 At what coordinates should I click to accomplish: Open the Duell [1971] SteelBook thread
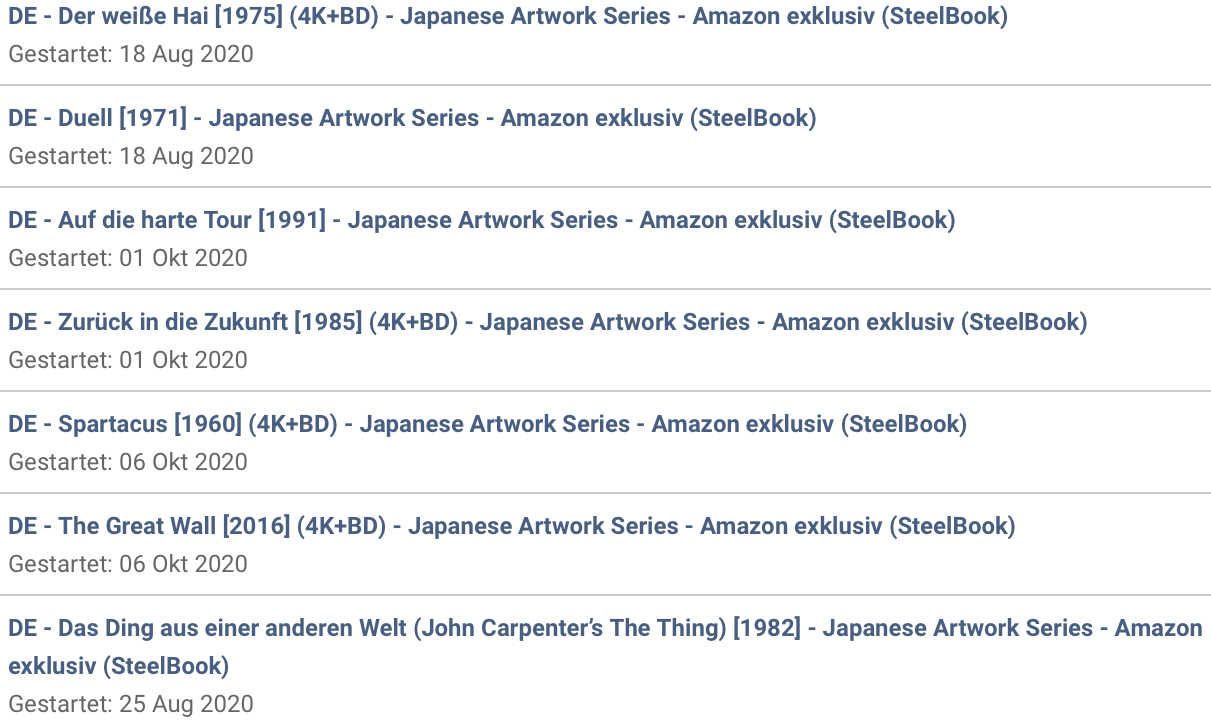point(412,118)
